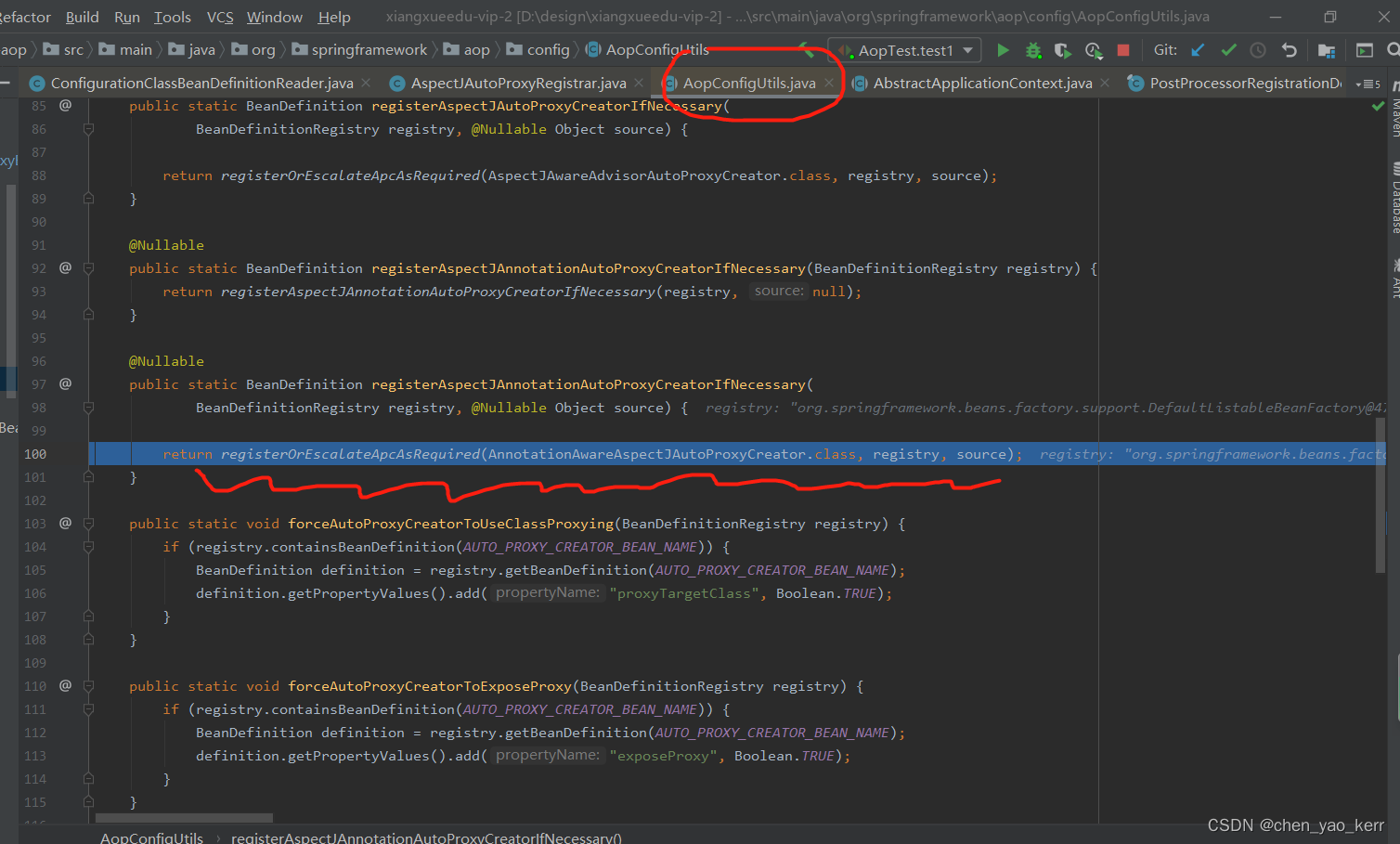Click the gutter @ icon on line 92
The width and height of the screenshot is (1400, 844).
coord(65,267)
